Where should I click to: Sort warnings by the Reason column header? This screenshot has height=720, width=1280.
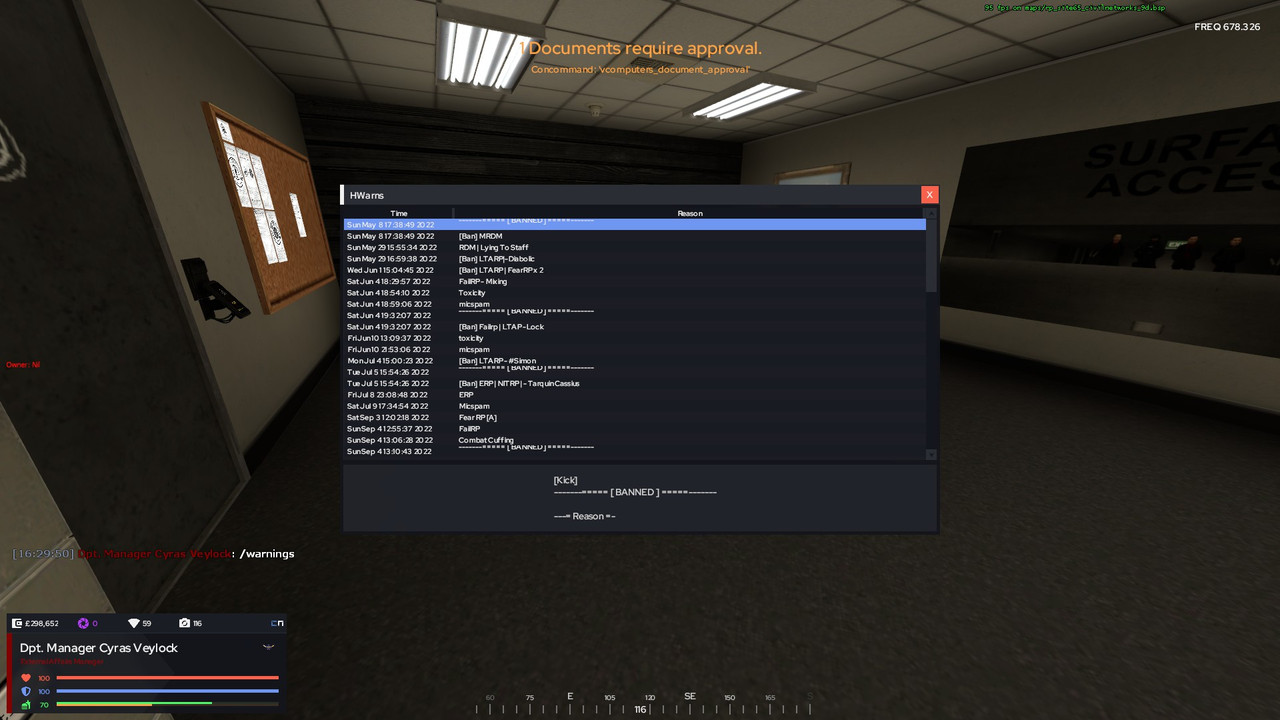coord(690,213)
